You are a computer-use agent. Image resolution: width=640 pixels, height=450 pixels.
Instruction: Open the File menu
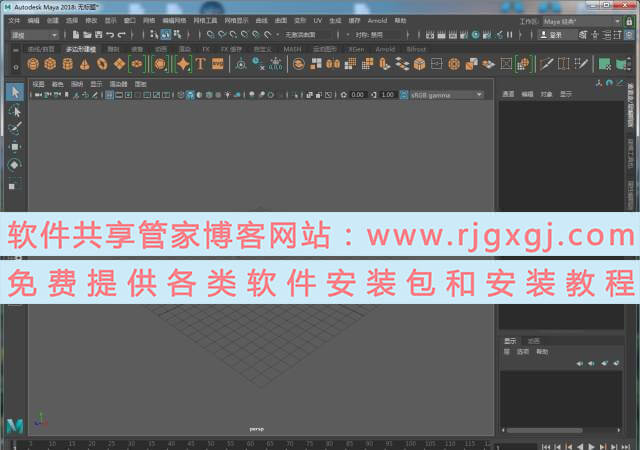click(14, 20)
